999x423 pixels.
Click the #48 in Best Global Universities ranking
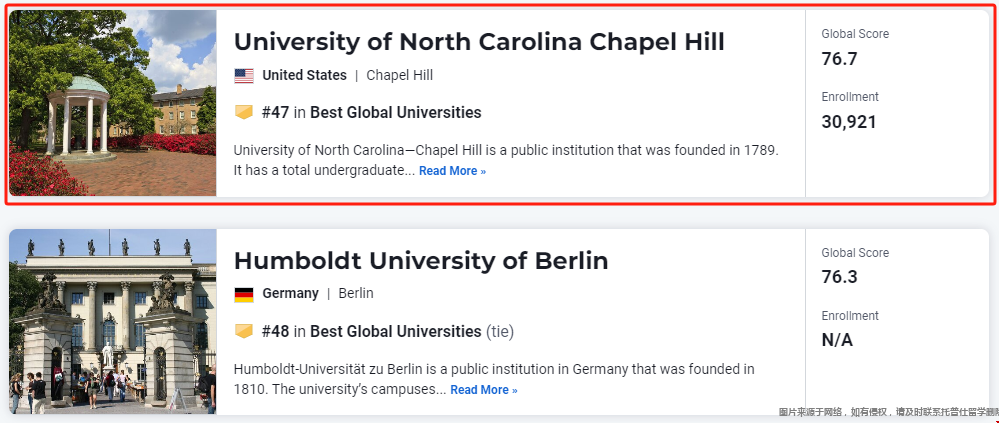371,331
